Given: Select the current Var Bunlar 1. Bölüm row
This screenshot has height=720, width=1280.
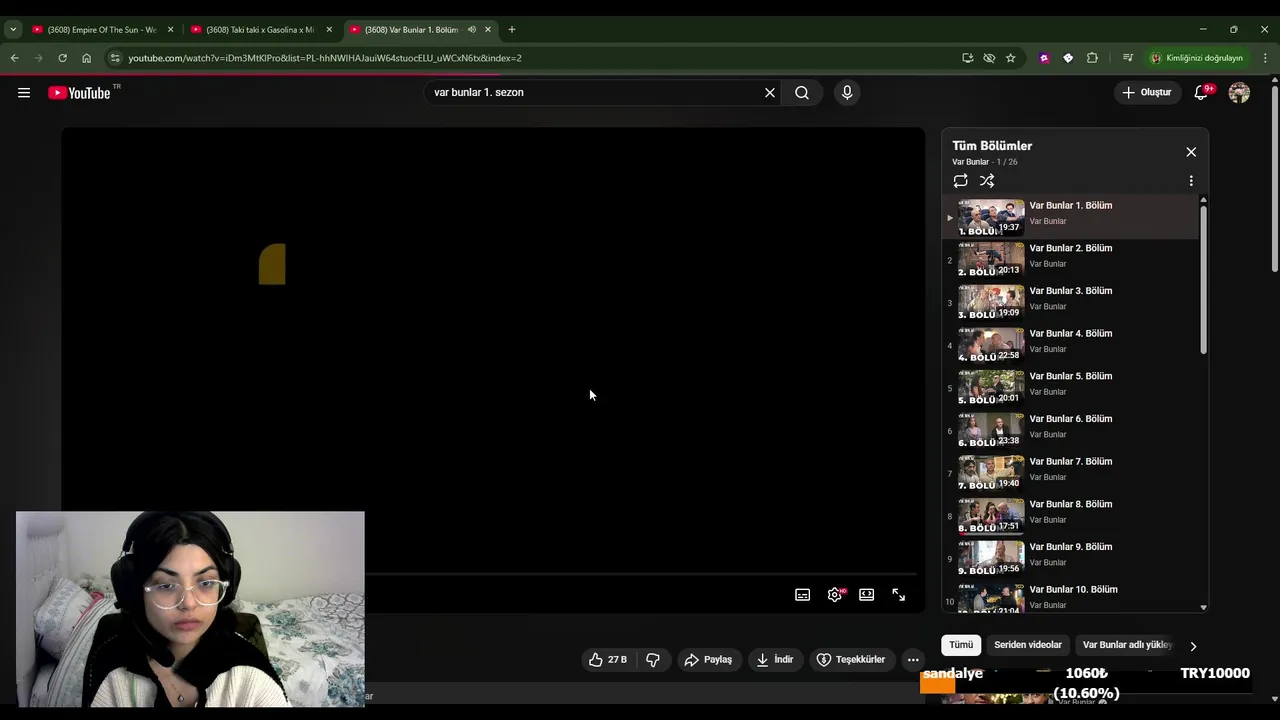Looking at the screenshot, I should pyautogui.click(x=1070, y=216).
